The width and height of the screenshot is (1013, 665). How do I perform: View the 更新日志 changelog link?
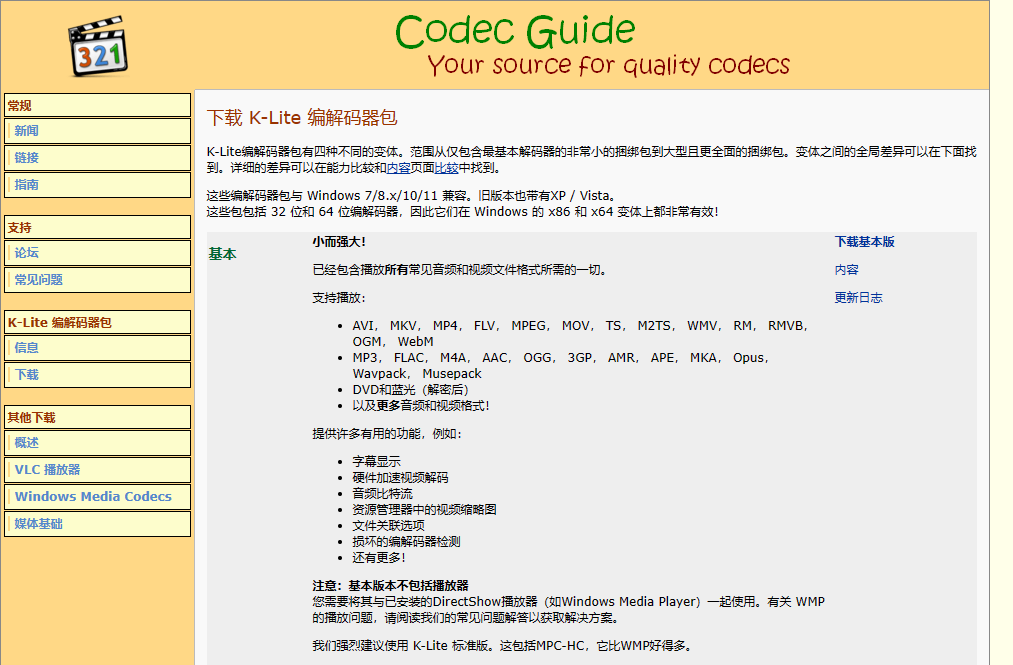pyautogui.click(x=858, y=298)
